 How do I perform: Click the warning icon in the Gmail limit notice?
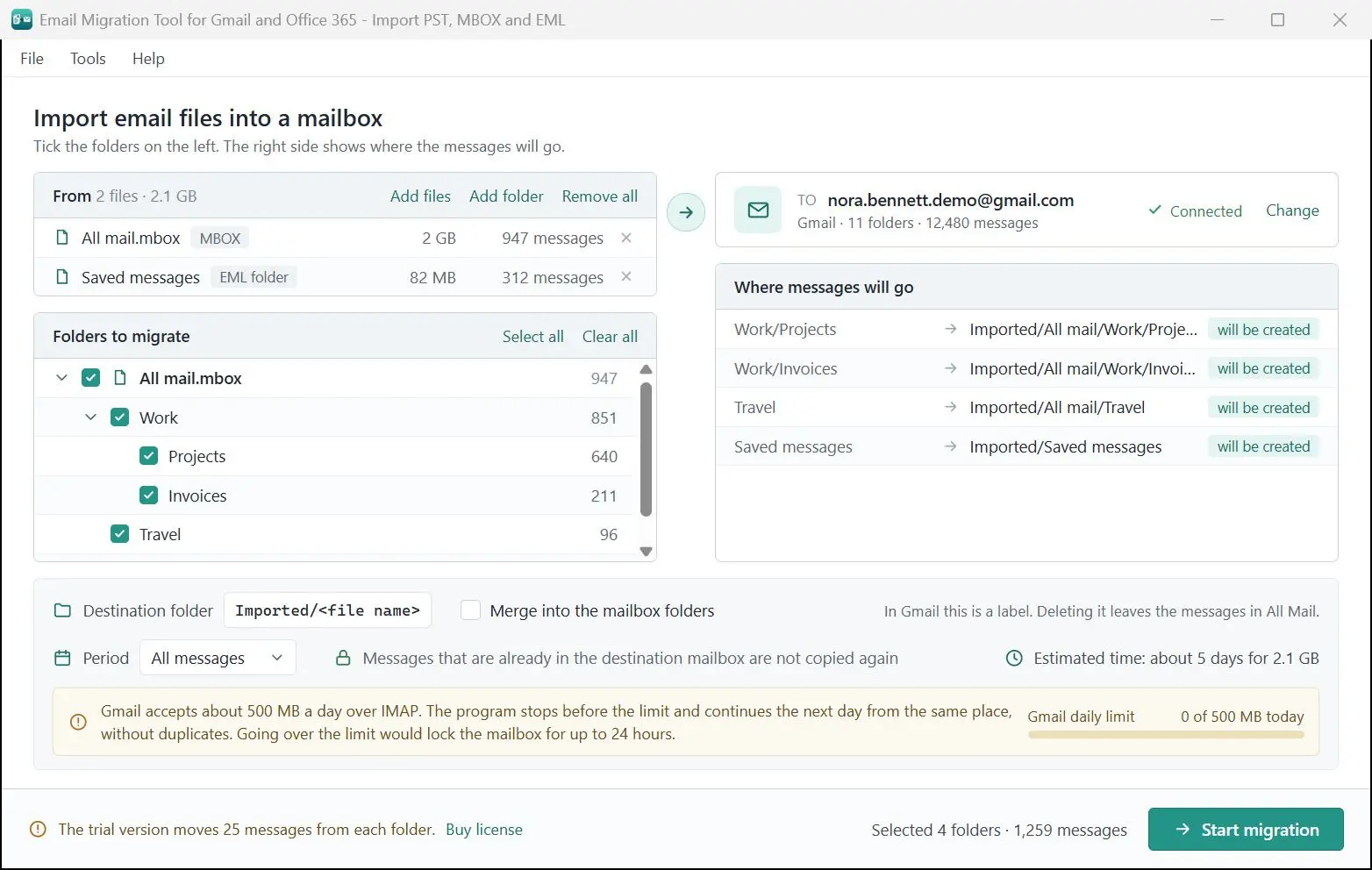pos(78,722)
